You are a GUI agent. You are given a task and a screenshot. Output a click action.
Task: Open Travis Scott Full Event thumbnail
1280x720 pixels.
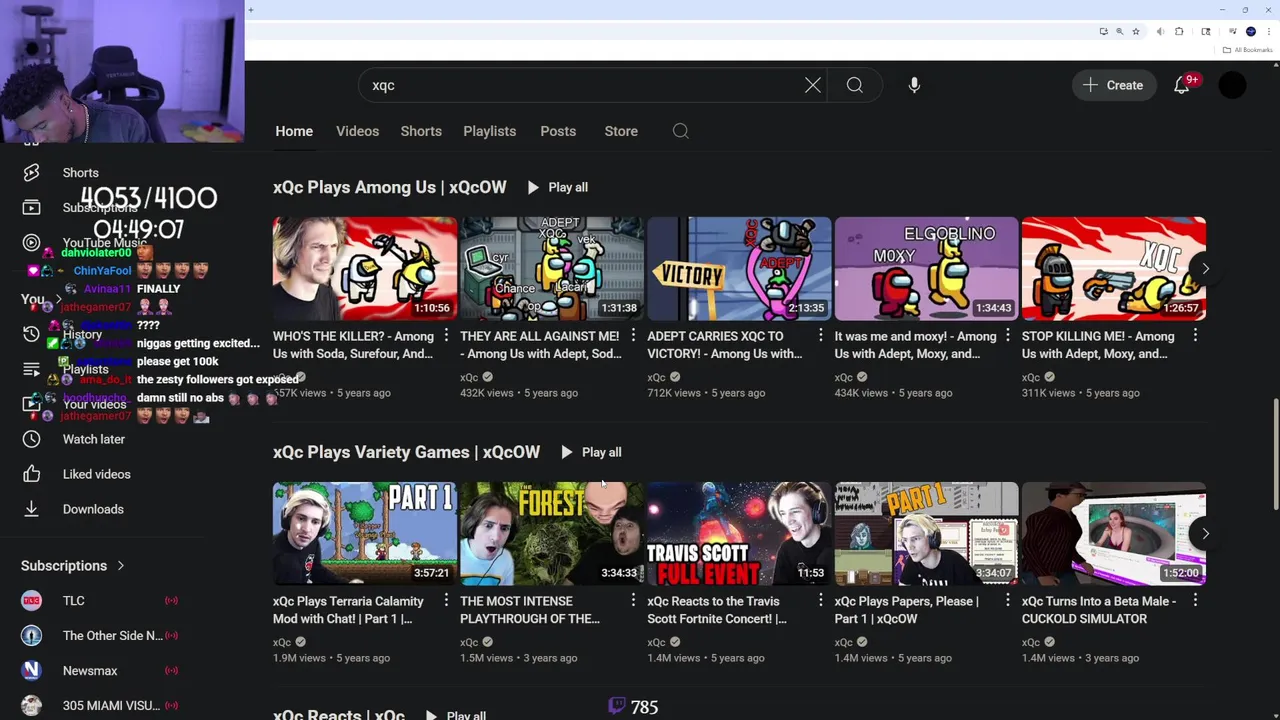point(739,533)
